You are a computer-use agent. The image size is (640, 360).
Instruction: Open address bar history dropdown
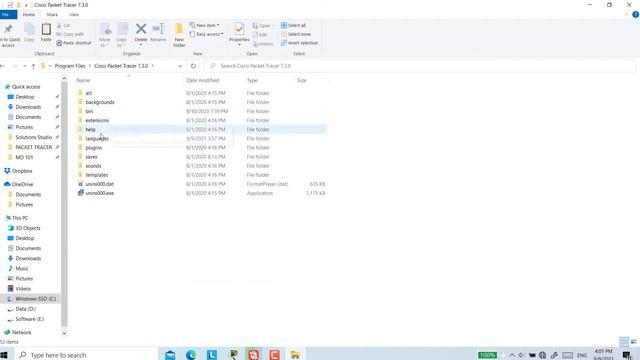click(180, 66)
